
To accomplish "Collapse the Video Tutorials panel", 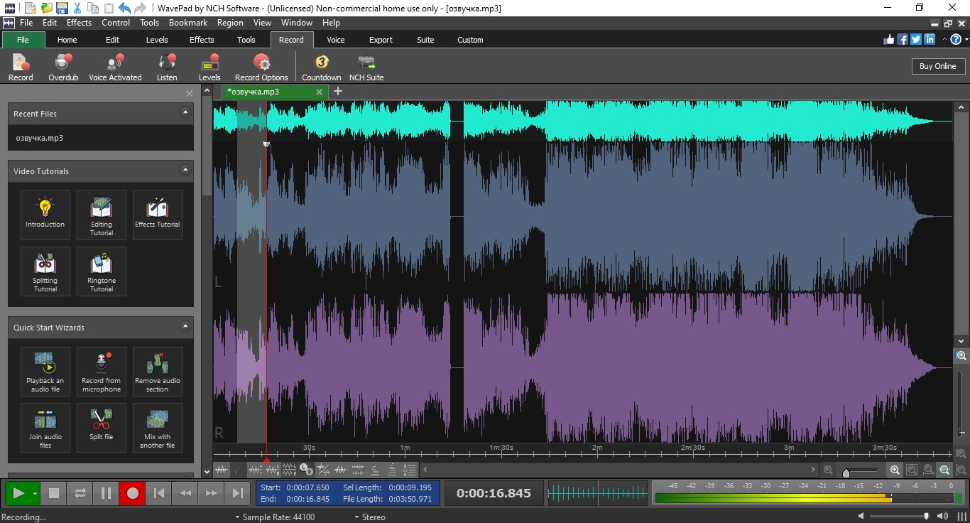I will click(x=184, y=170).
